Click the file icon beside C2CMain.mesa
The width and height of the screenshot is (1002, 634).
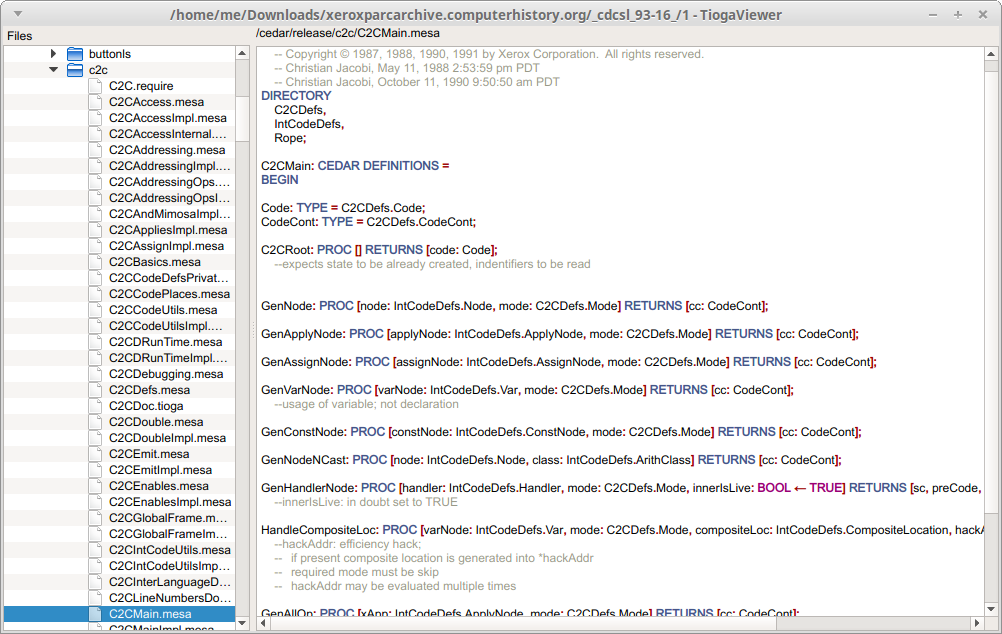point(95,614)
